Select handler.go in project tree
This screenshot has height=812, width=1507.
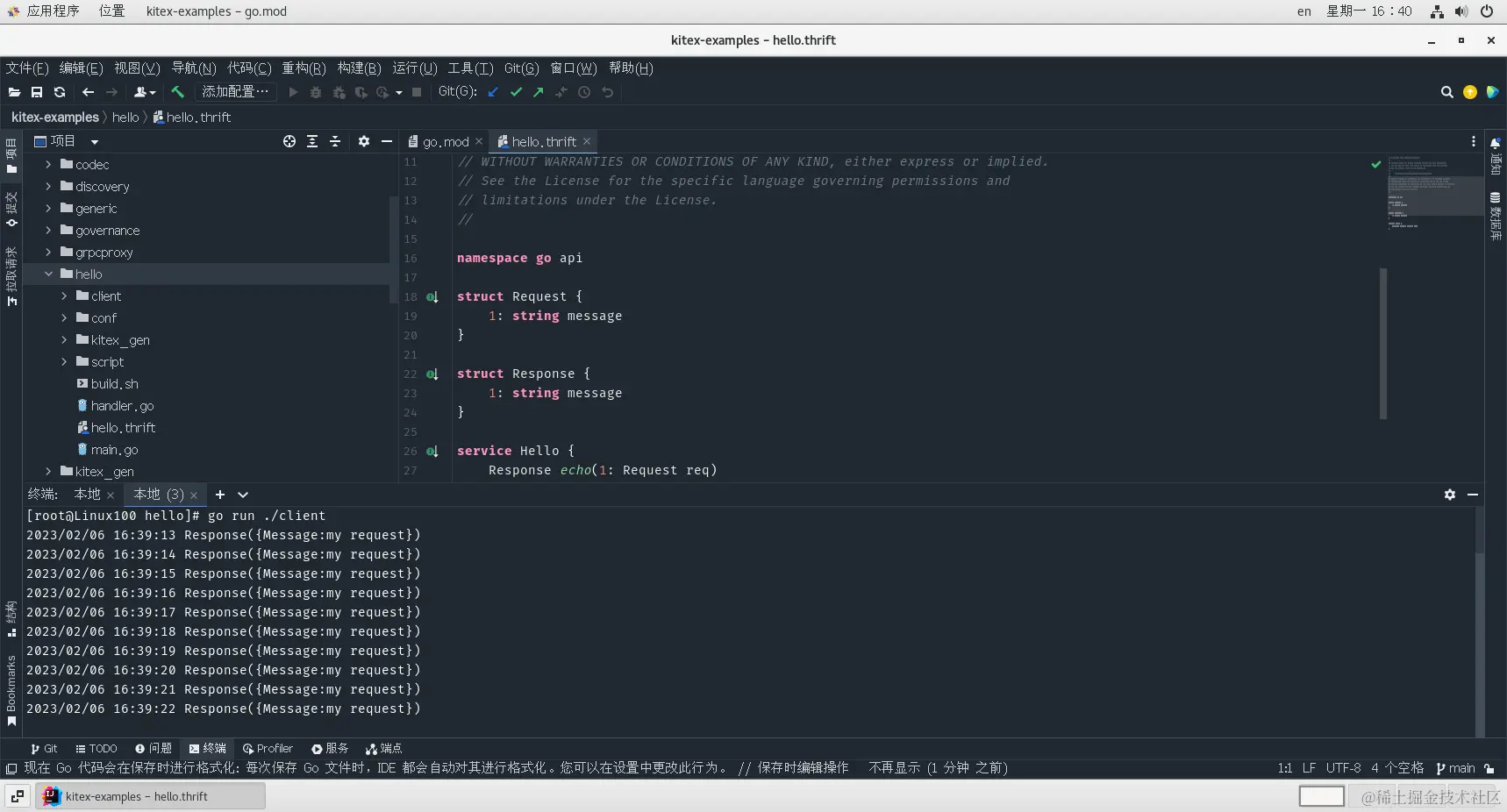tap(122, 406)
